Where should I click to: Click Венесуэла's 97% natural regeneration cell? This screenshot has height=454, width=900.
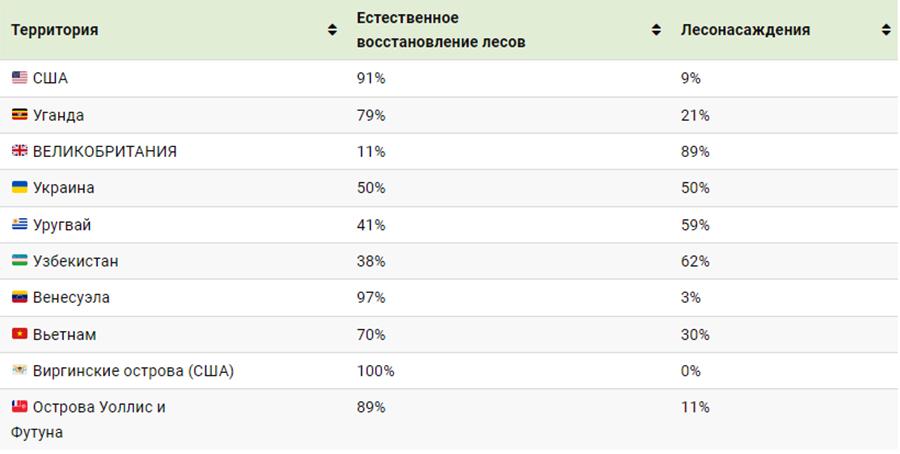[x=371, y=297]
